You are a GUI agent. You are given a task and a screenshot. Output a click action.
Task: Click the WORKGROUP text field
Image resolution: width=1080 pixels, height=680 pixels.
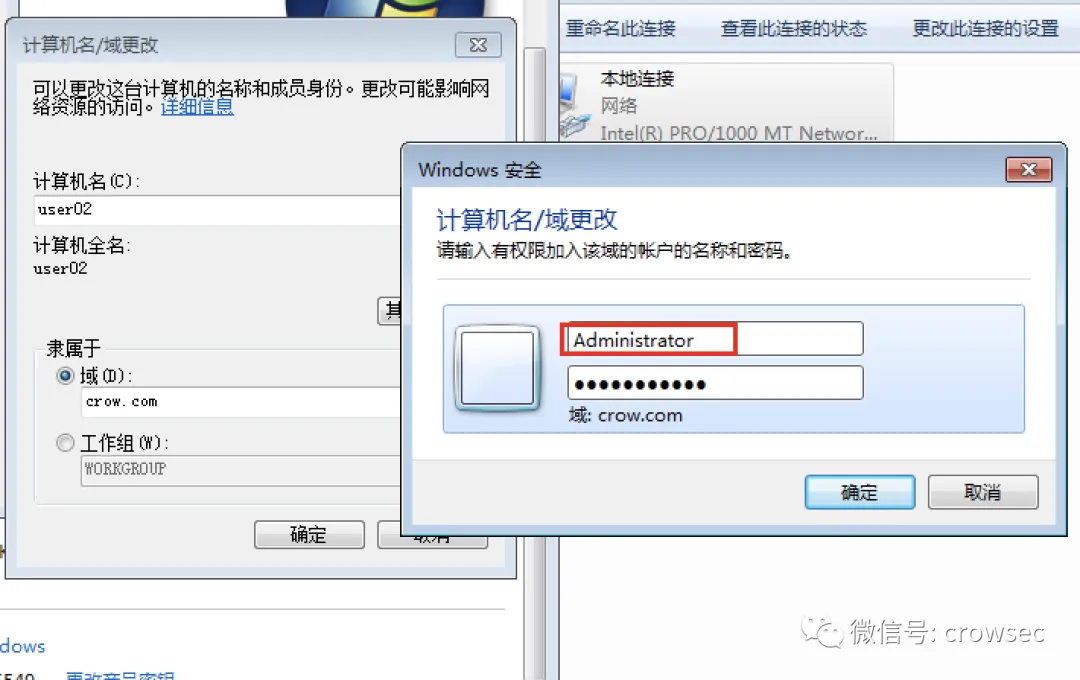coord(240,469)
